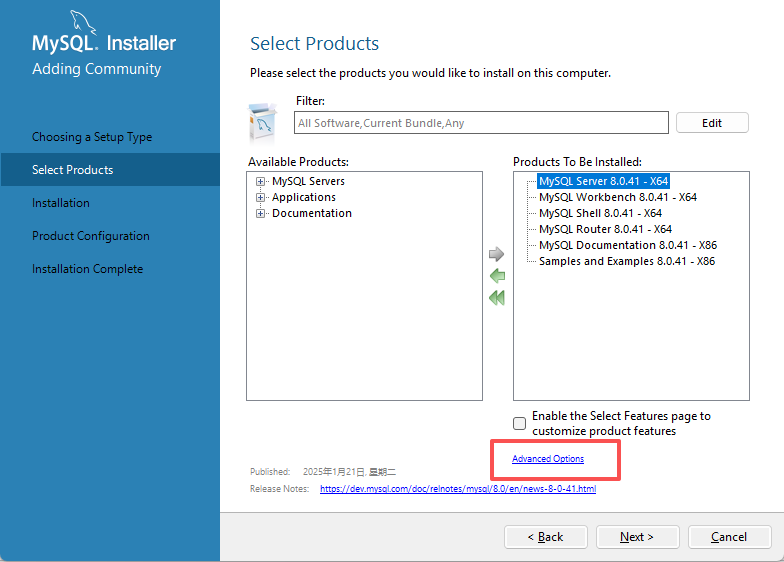Cancel the MySQL installation
The image size is (784, 562).
729,537
